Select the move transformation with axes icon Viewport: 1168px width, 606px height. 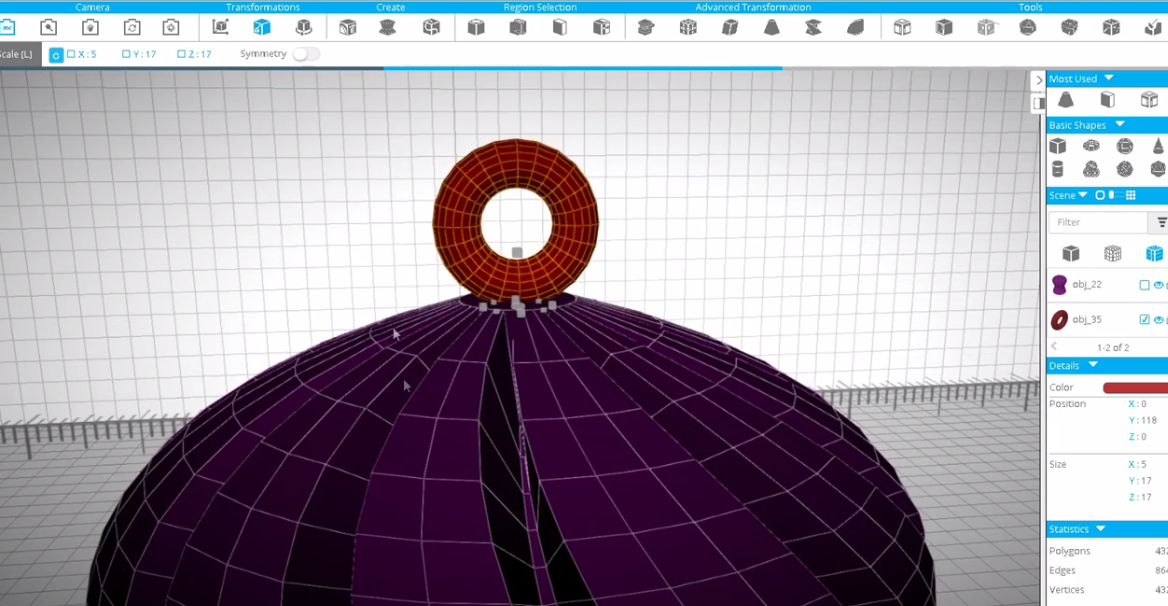pyautogui.click(x=220, y=28)
